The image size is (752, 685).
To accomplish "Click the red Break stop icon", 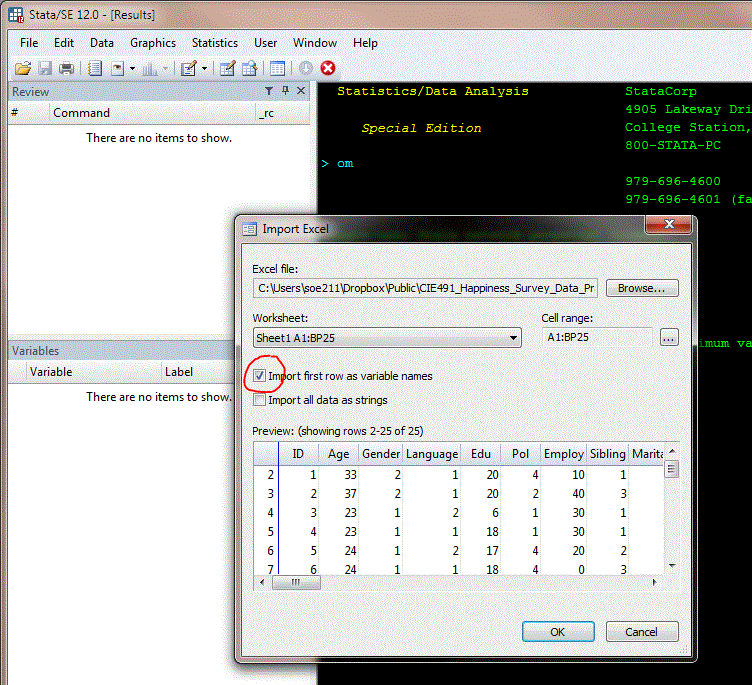I will (x=328, y=68).
